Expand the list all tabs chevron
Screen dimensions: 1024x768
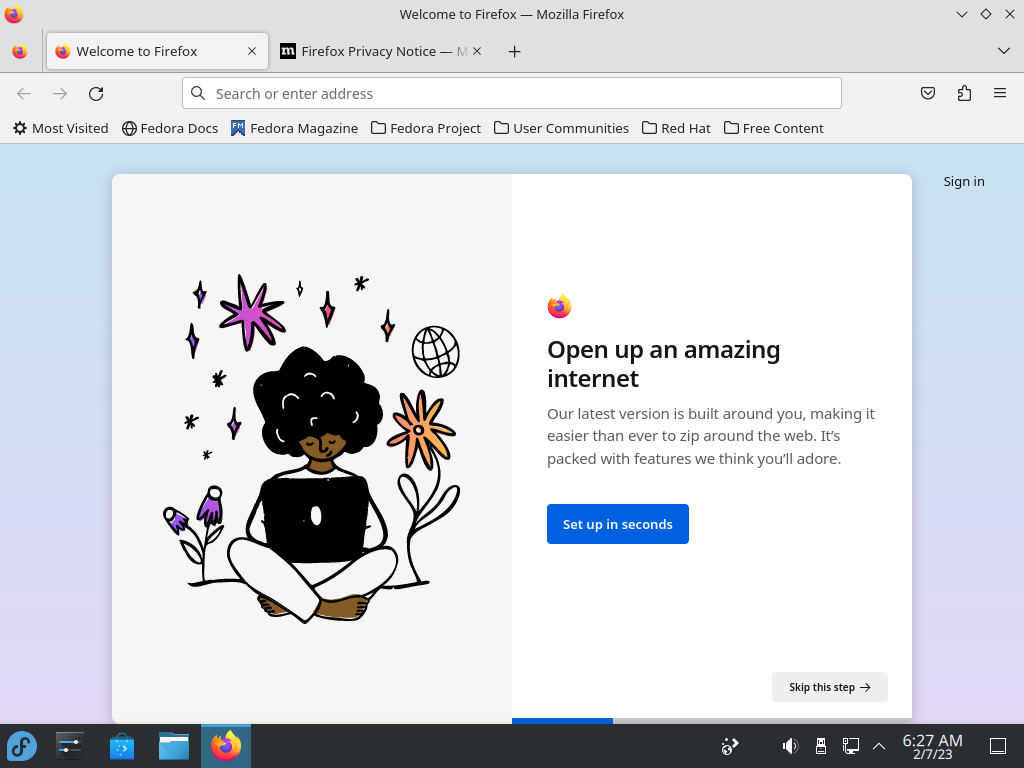pos(1004,51)
